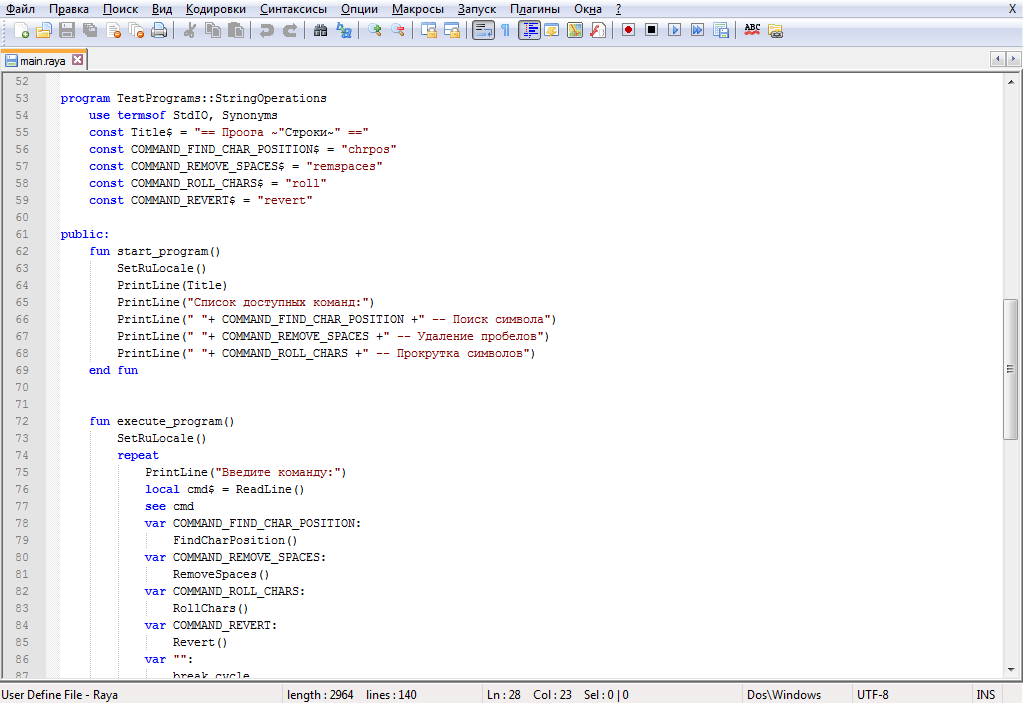The image size is (1024, 703).
Task: Open a file using the folder icon
Action: pos(44,30)
